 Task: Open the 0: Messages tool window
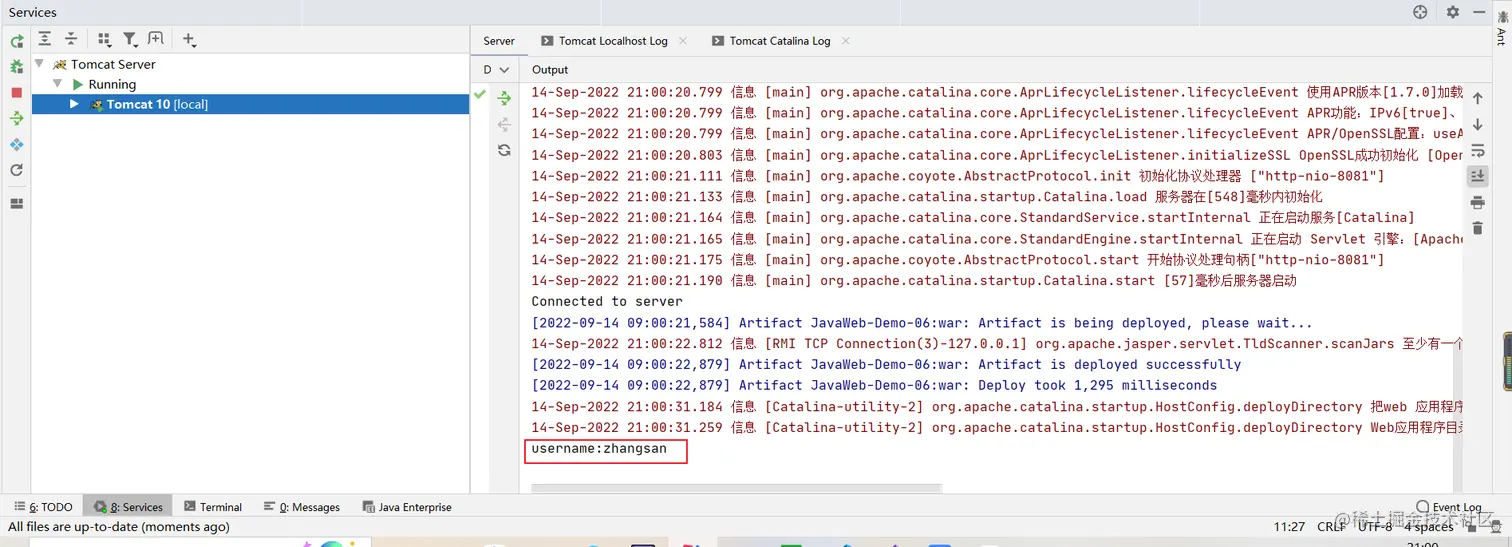[302, 507]
